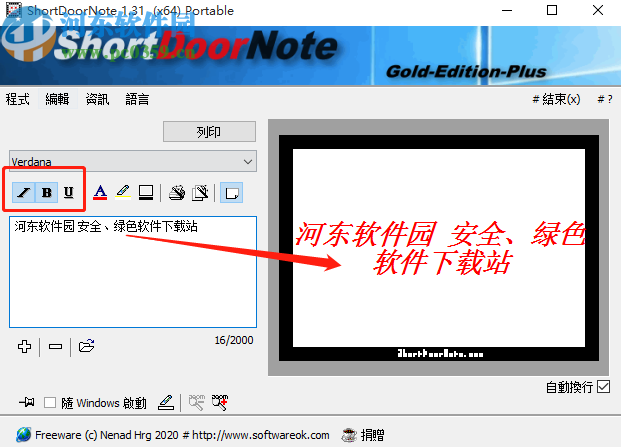Maximize the ShortDoorNote window
The height and width of the screenshot is (447, 621).
point(552,10)
